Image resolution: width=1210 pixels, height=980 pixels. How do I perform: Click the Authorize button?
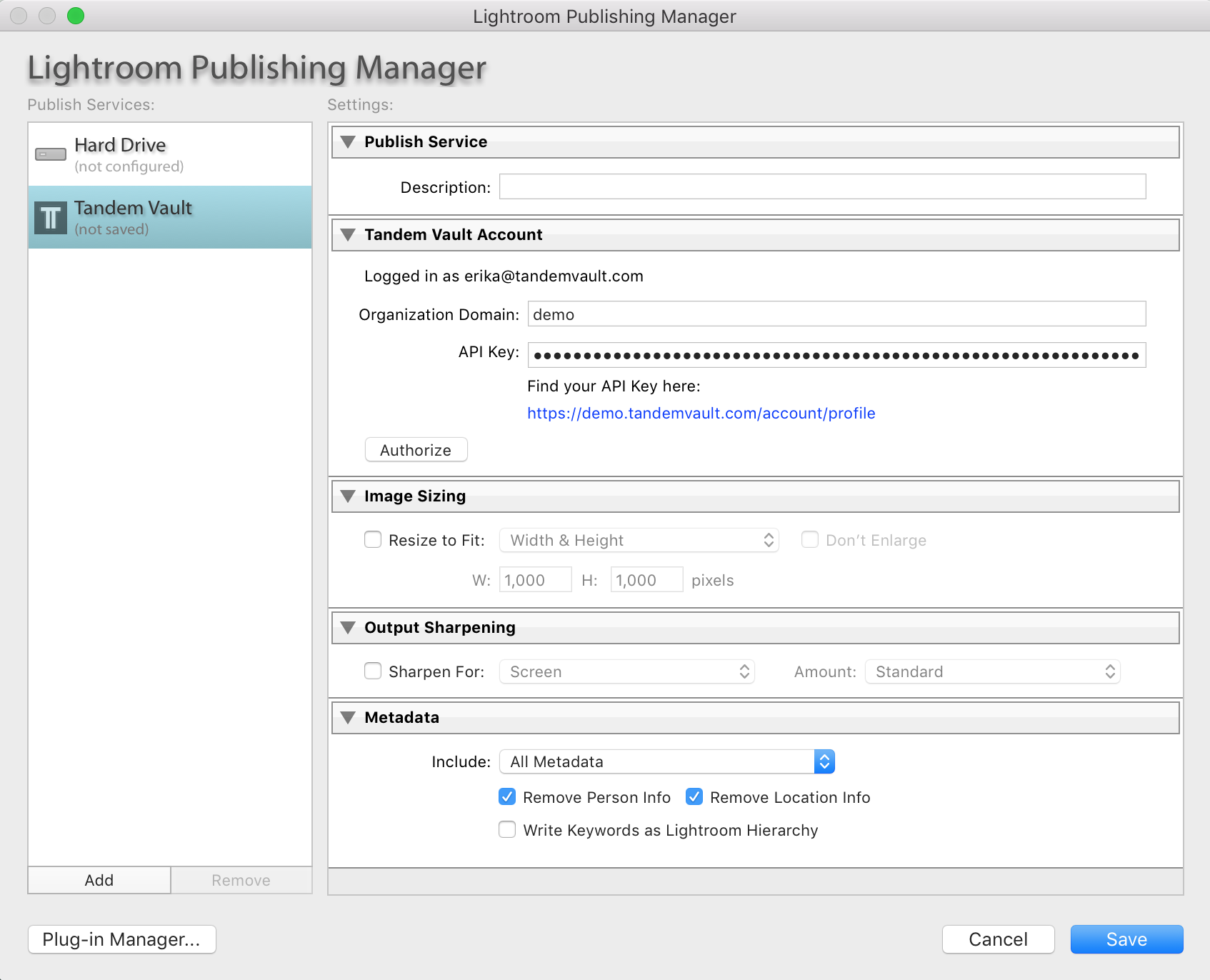pos(416,450)
